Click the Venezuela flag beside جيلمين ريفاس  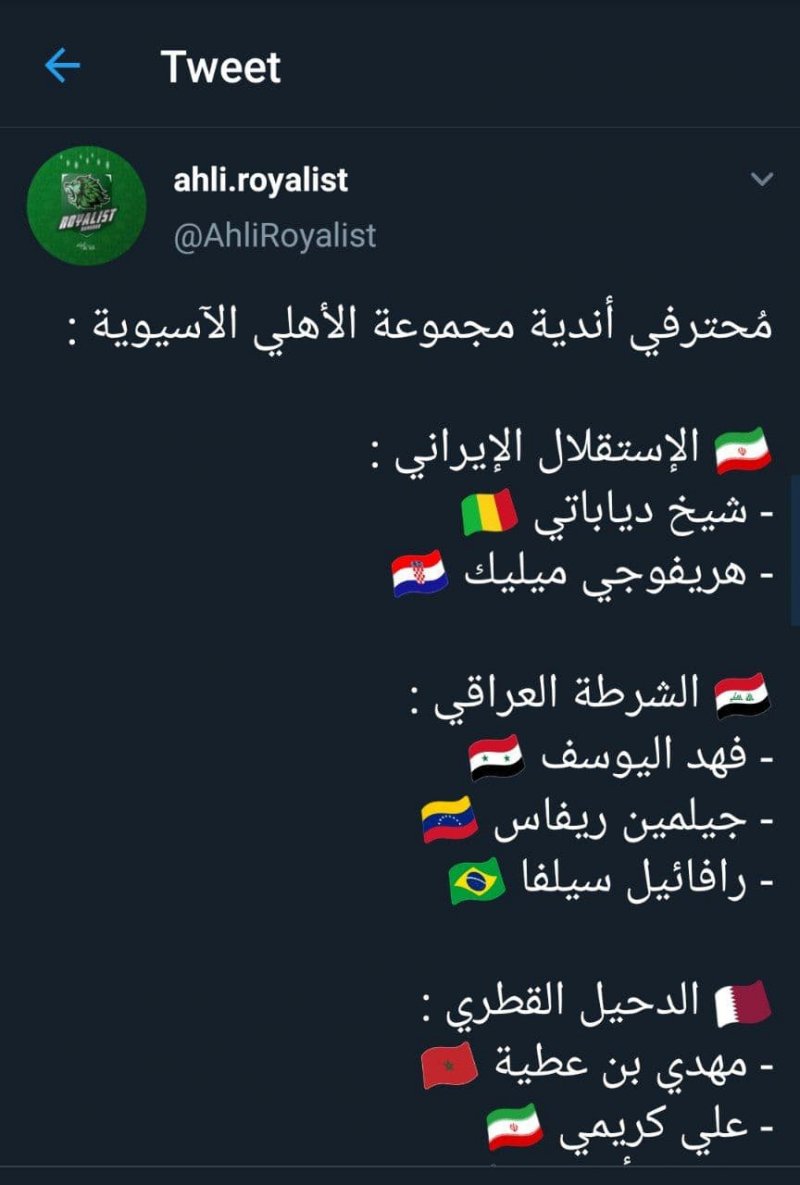450,820
